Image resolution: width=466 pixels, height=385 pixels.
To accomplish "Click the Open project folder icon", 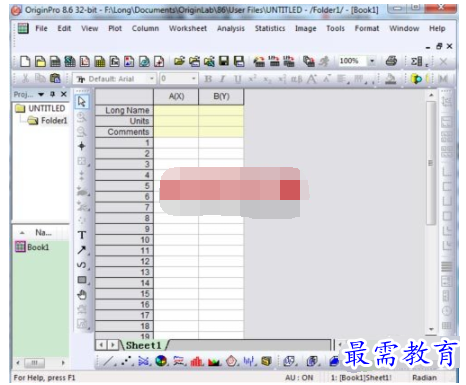I will [179, 61].
